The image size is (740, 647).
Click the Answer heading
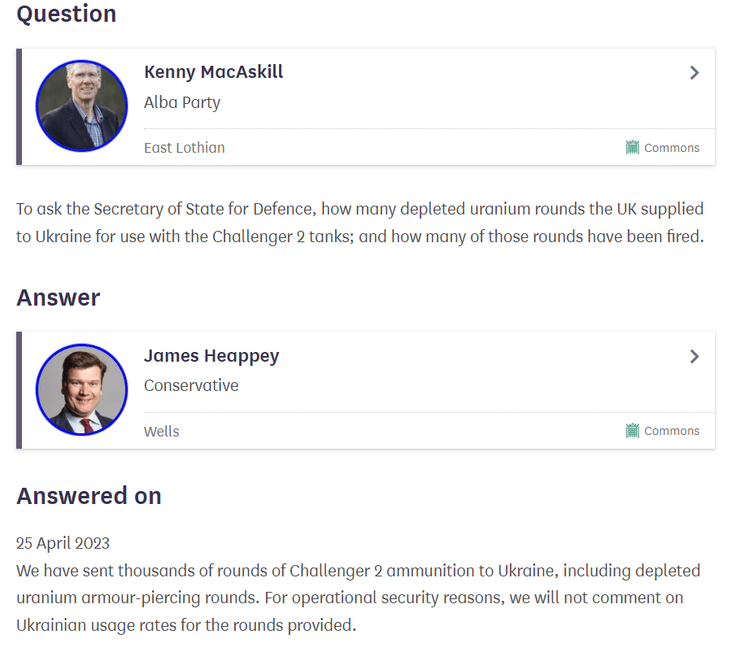click(58, 298)
